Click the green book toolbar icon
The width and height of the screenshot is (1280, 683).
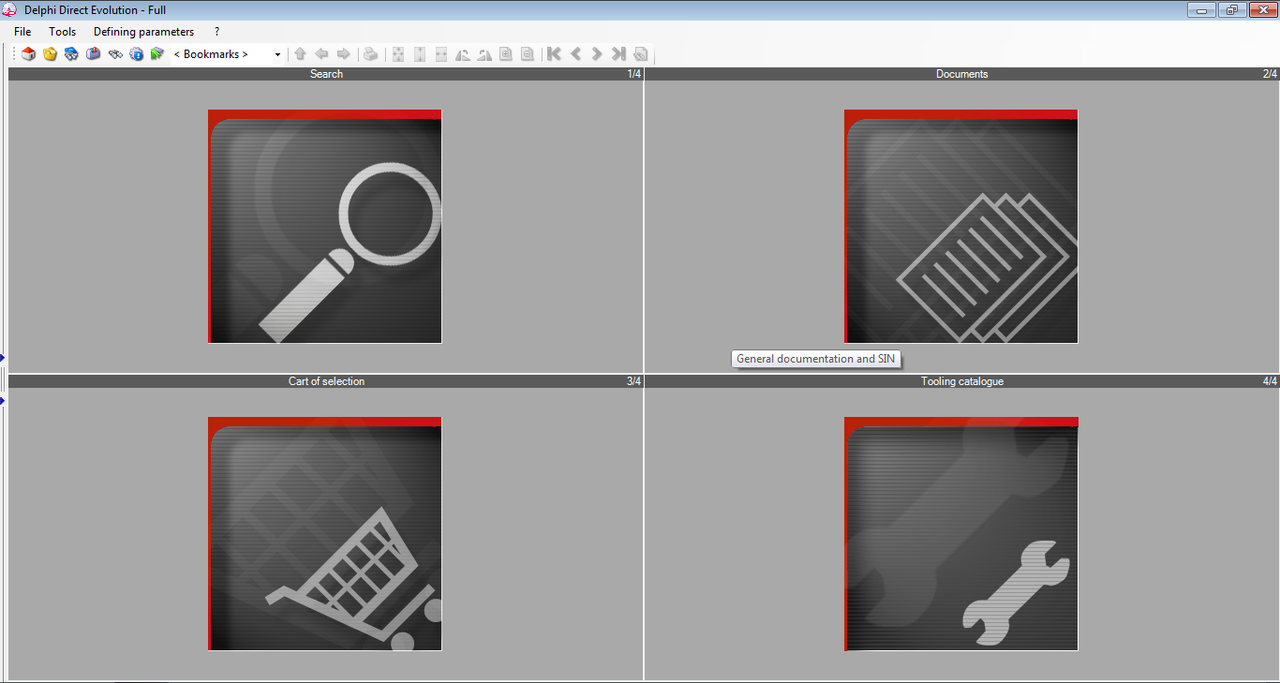[157, 54]
